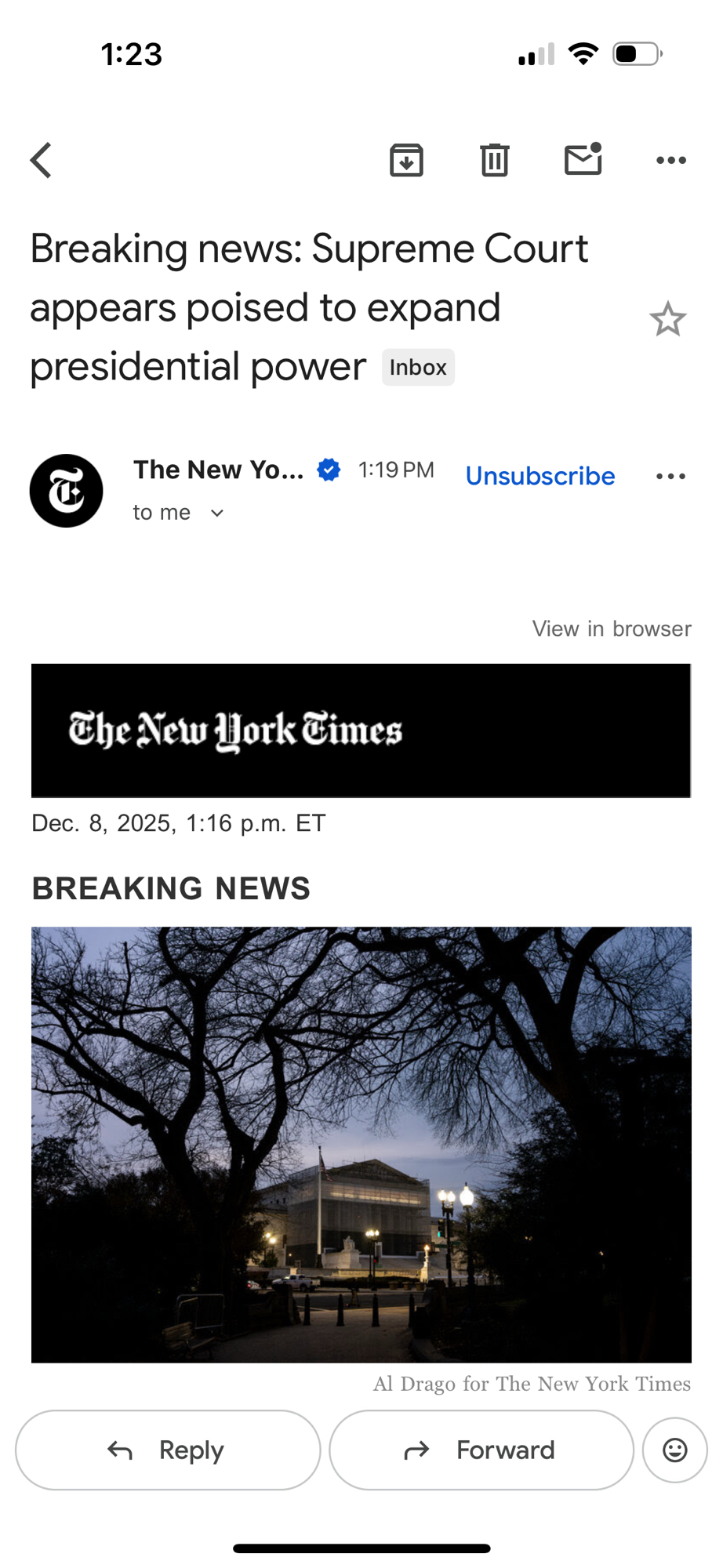Forward this breaking news email
The image size is (723, 1568).
coord(481,1450)
